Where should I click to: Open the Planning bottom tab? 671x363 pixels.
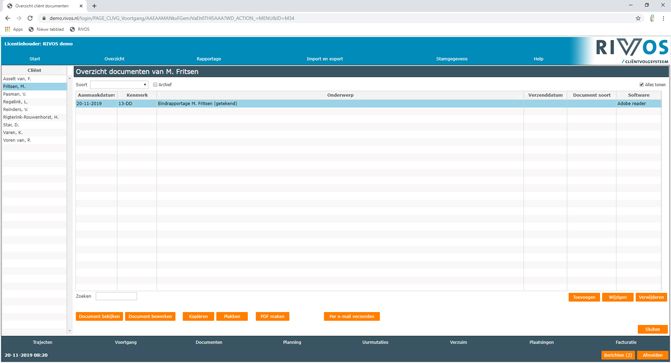292,342
